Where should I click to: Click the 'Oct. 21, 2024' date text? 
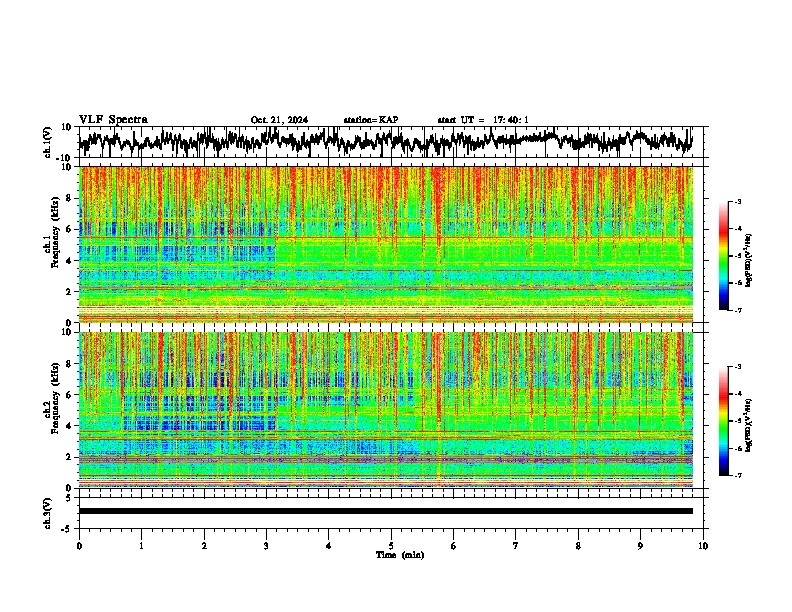[x=279, y=120]
